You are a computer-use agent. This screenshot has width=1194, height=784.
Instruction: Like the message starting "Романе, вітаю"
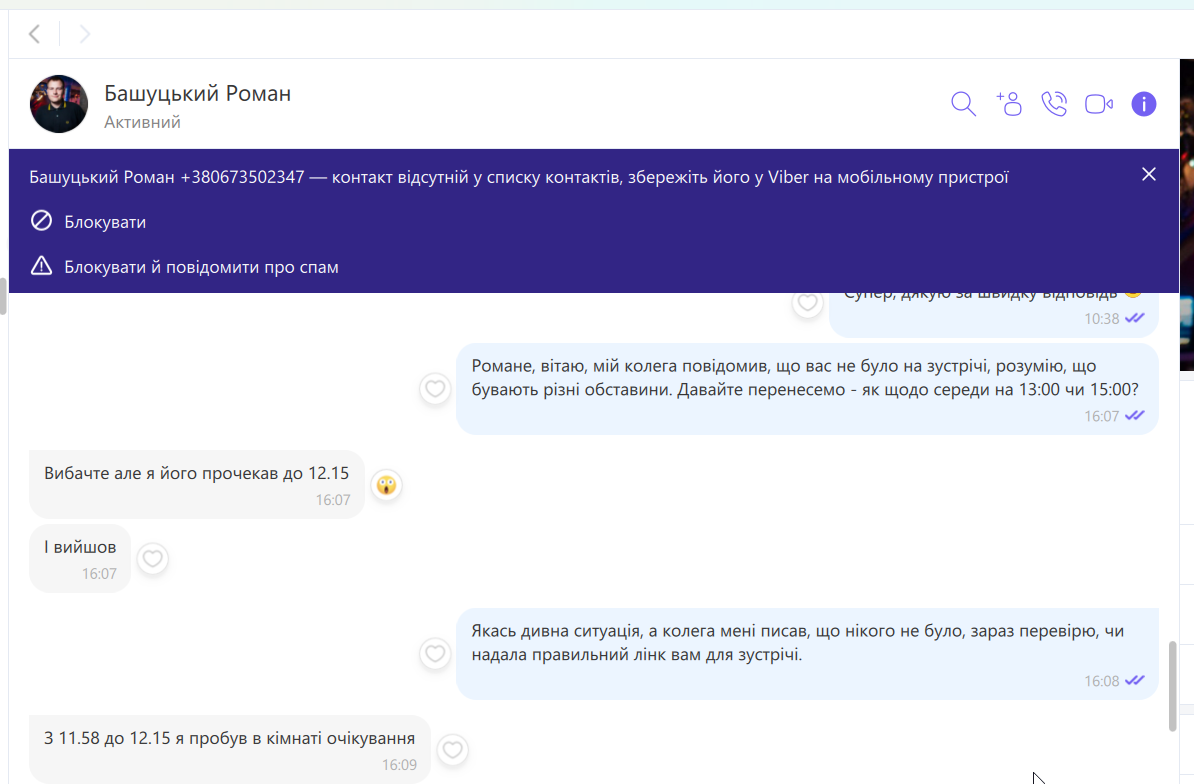tap(435, 389)
